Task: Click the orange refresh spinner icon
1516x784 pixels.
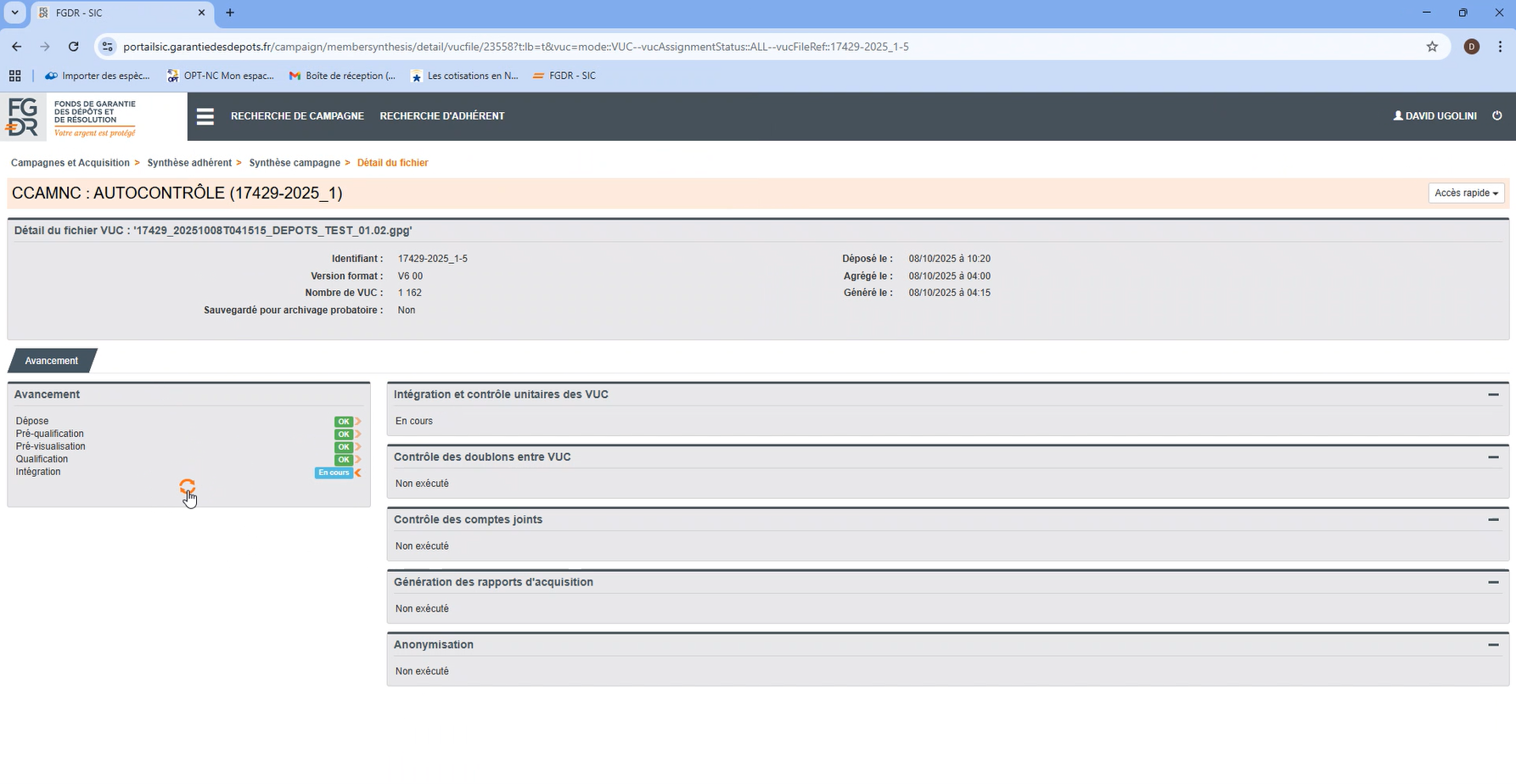Action: point(188,486)
